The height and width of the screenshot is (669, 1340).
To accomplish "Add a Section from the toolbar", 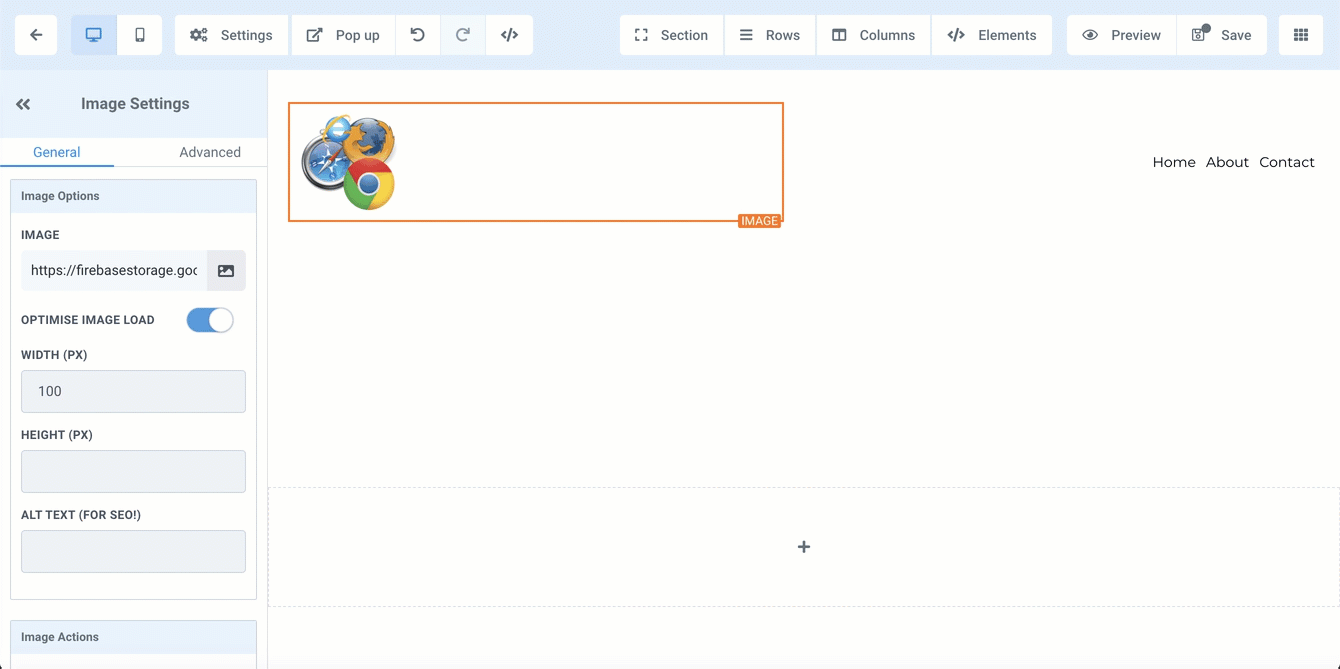I will point(671,35).
